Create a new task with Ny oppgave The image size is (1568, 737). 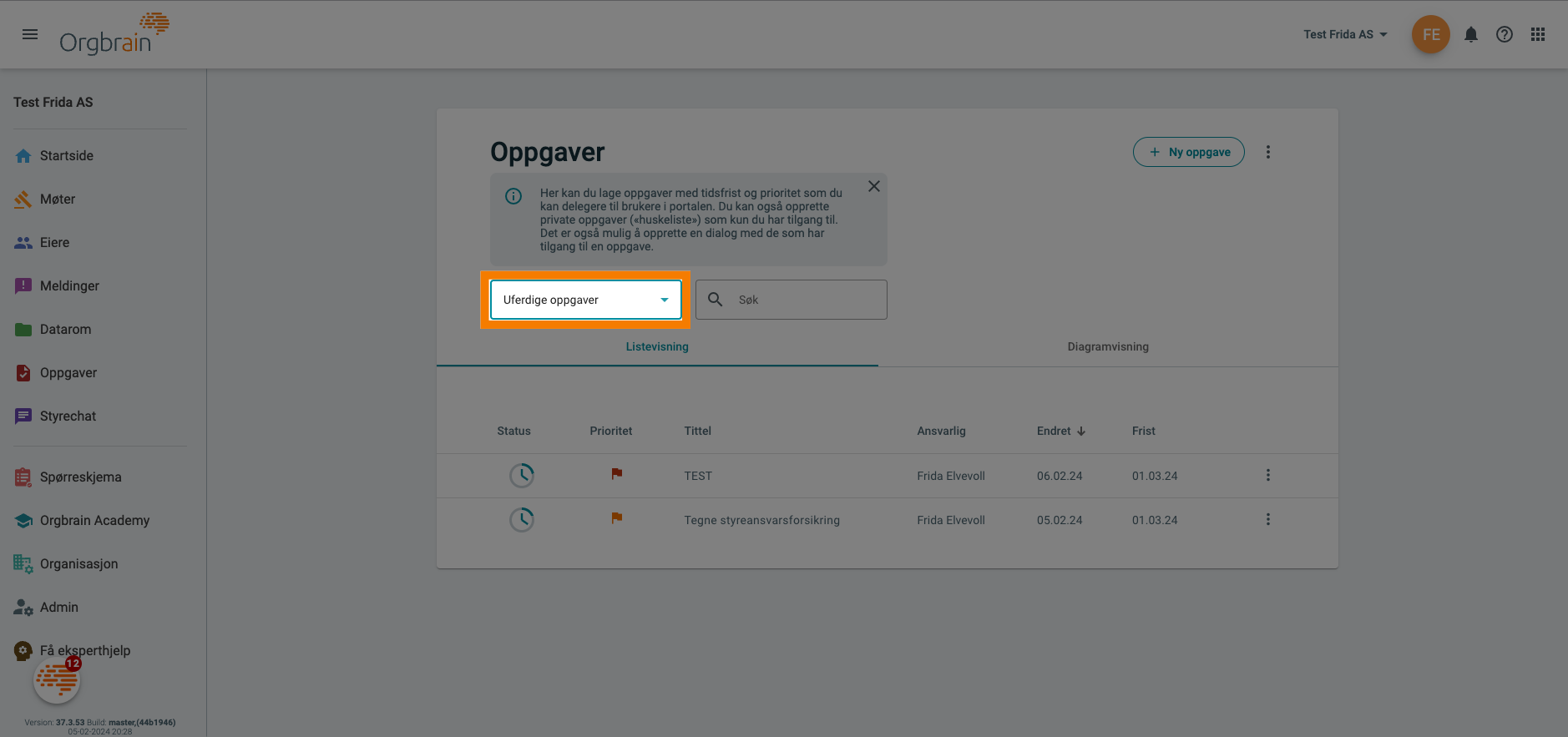coord(1189,152)
